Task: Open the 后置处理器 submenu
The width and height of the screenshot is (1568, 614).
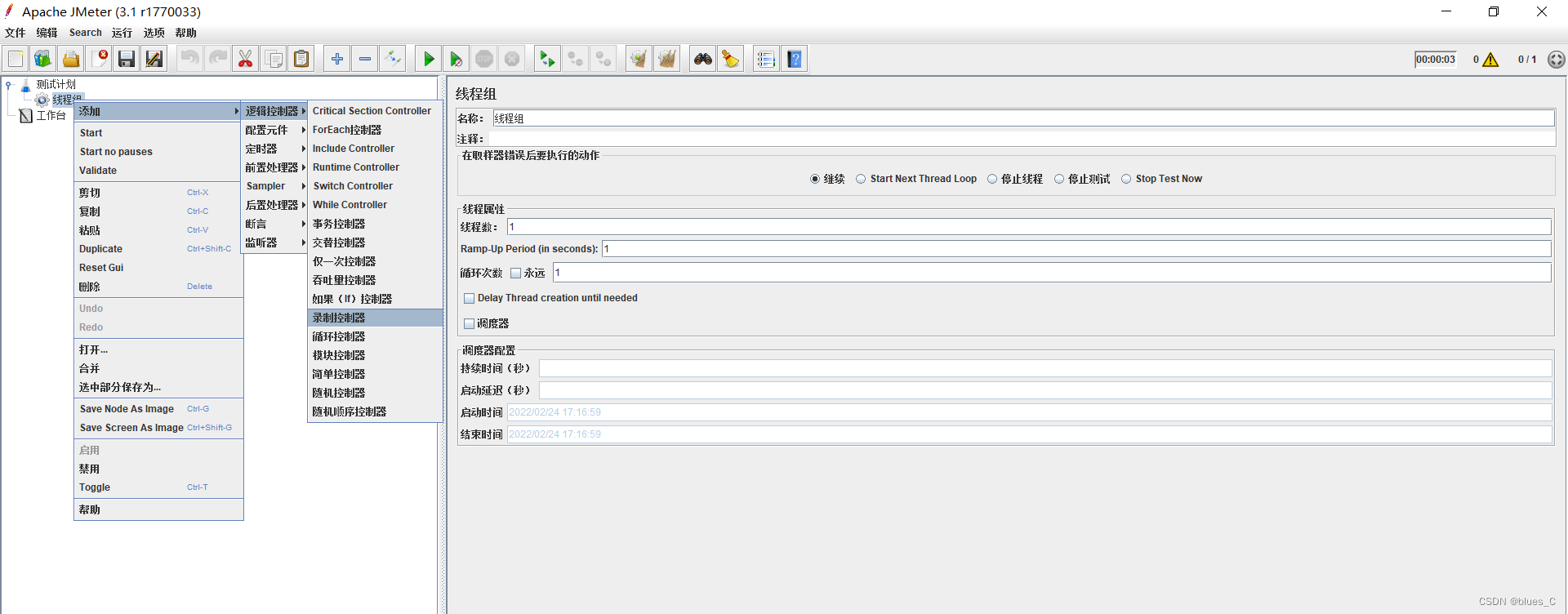Action: (275, 205)
